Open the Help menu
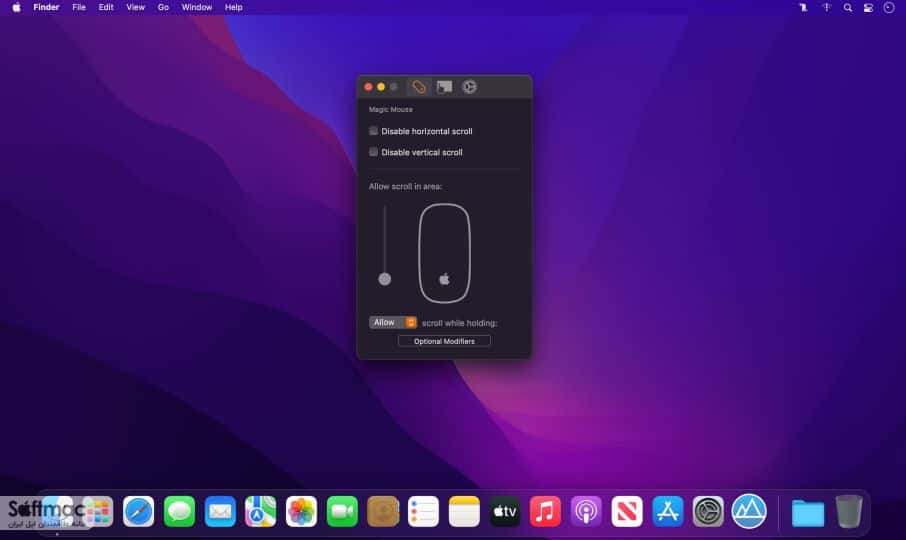The width and height of the screenshot is (906, 540). click(x=233, y=8)
